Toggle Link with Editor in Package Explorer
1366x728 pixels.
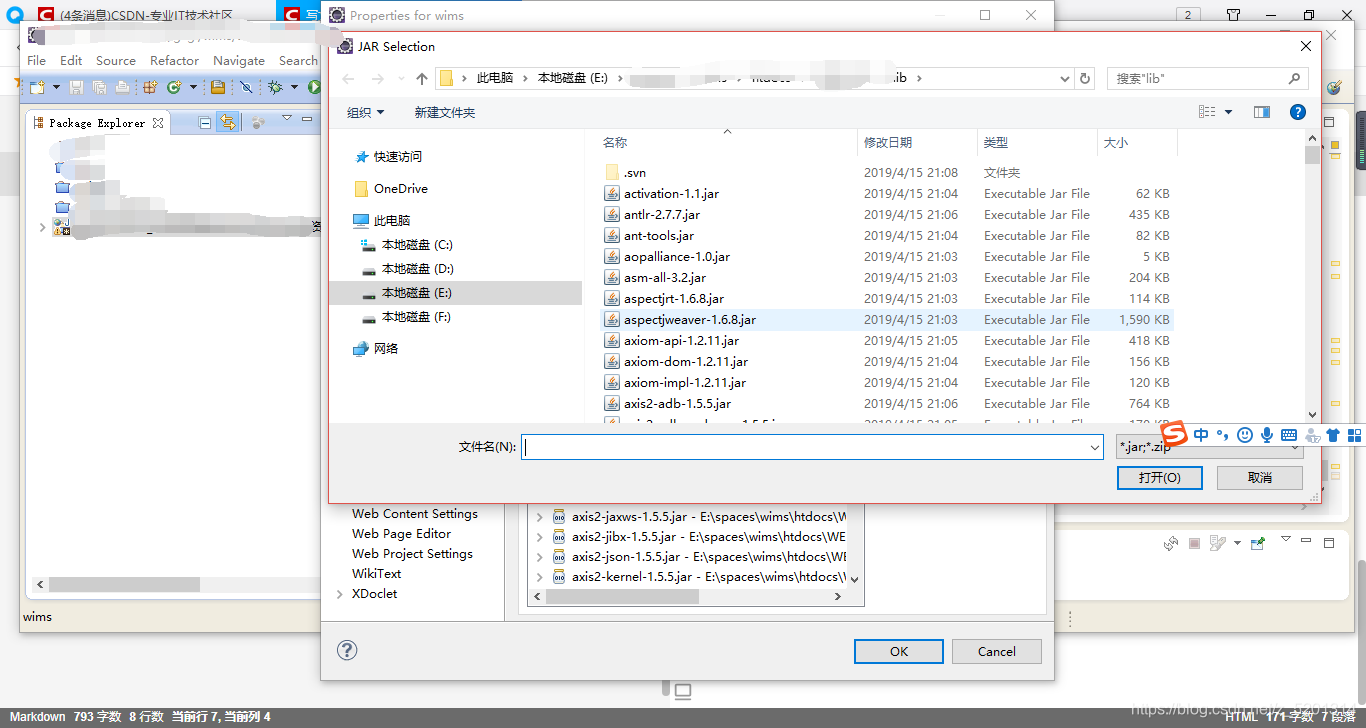click(228, 122)
